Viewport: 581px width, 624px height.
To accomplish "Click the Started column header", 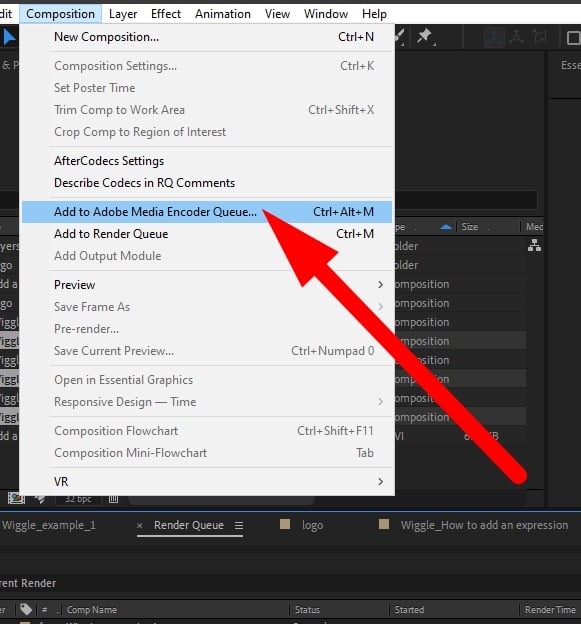I will tap(409, 610).
